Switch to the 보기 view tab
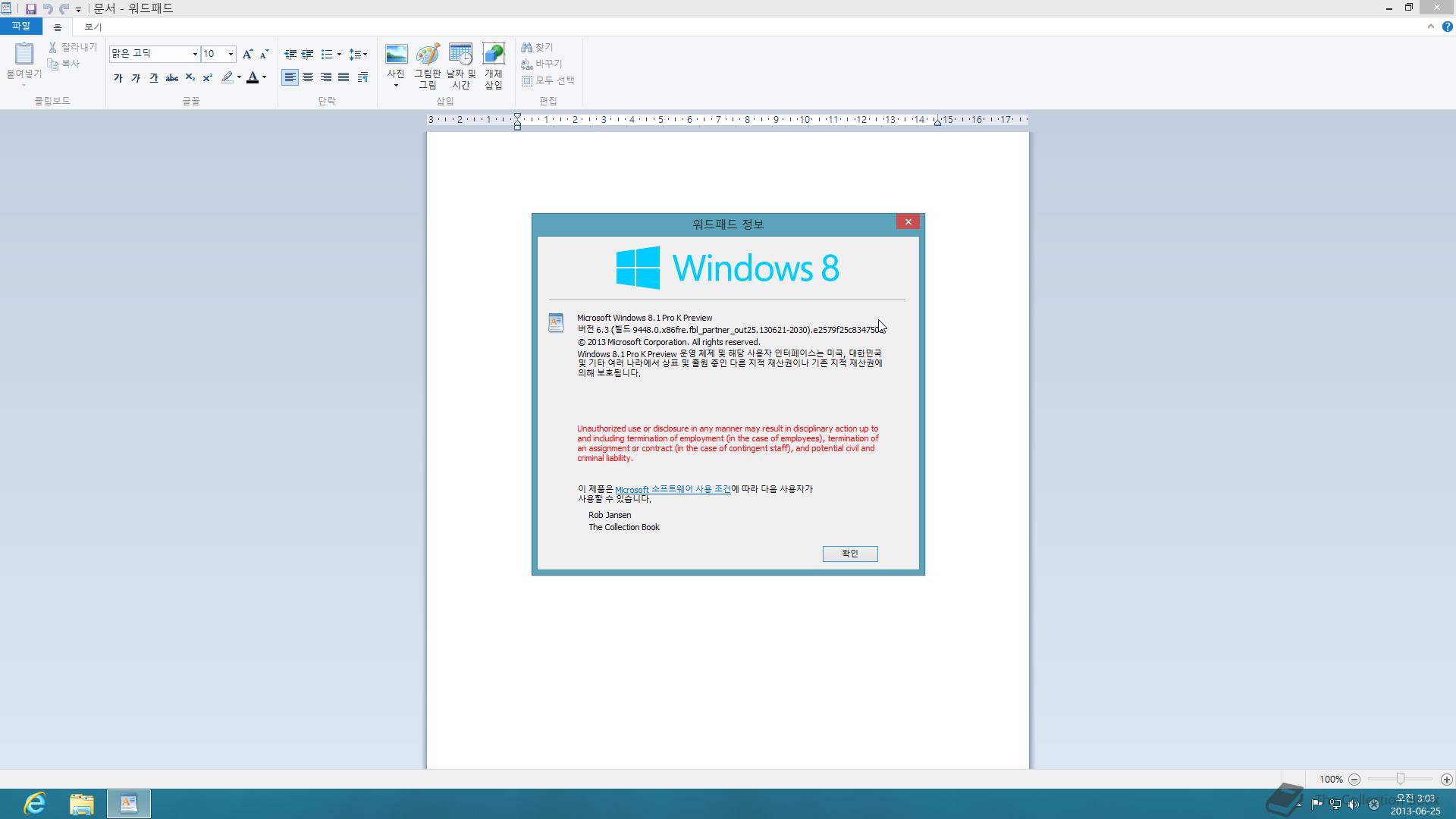 point(93,27)
